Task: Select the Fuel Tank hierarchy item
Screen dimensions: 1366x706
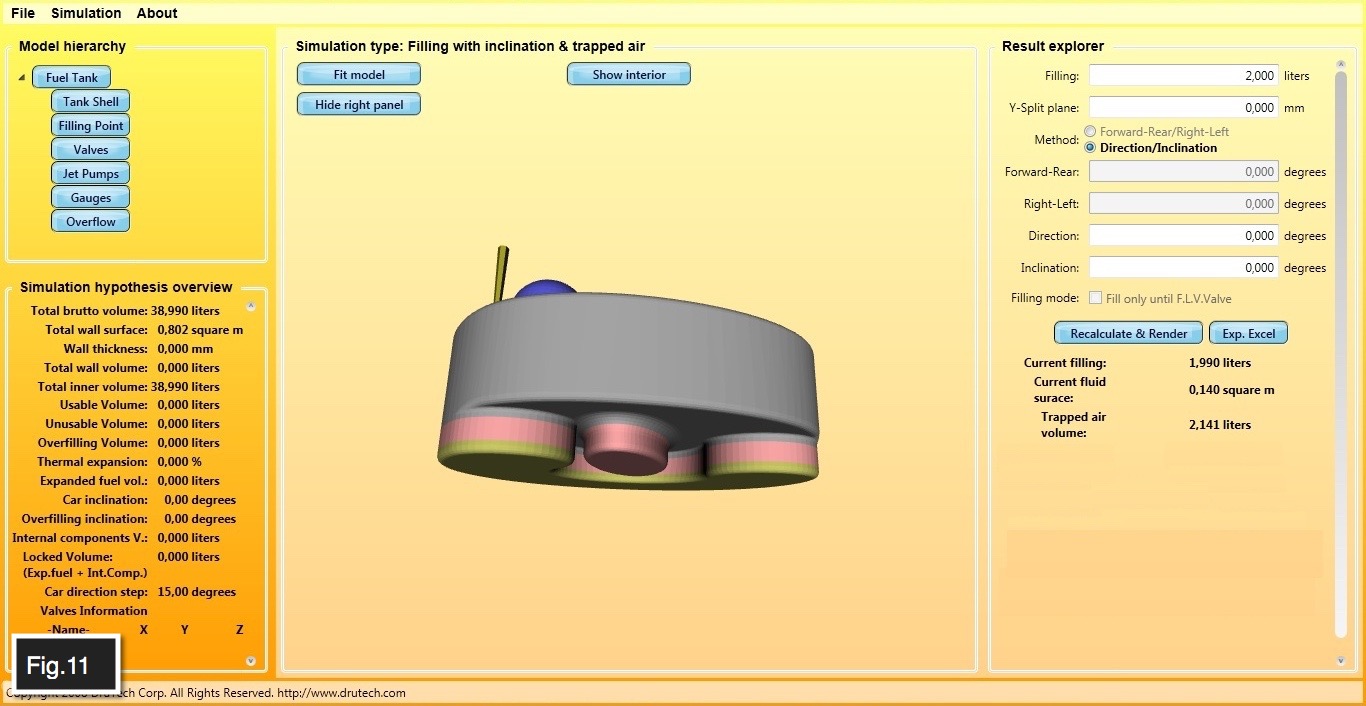Action: point(71,78)
